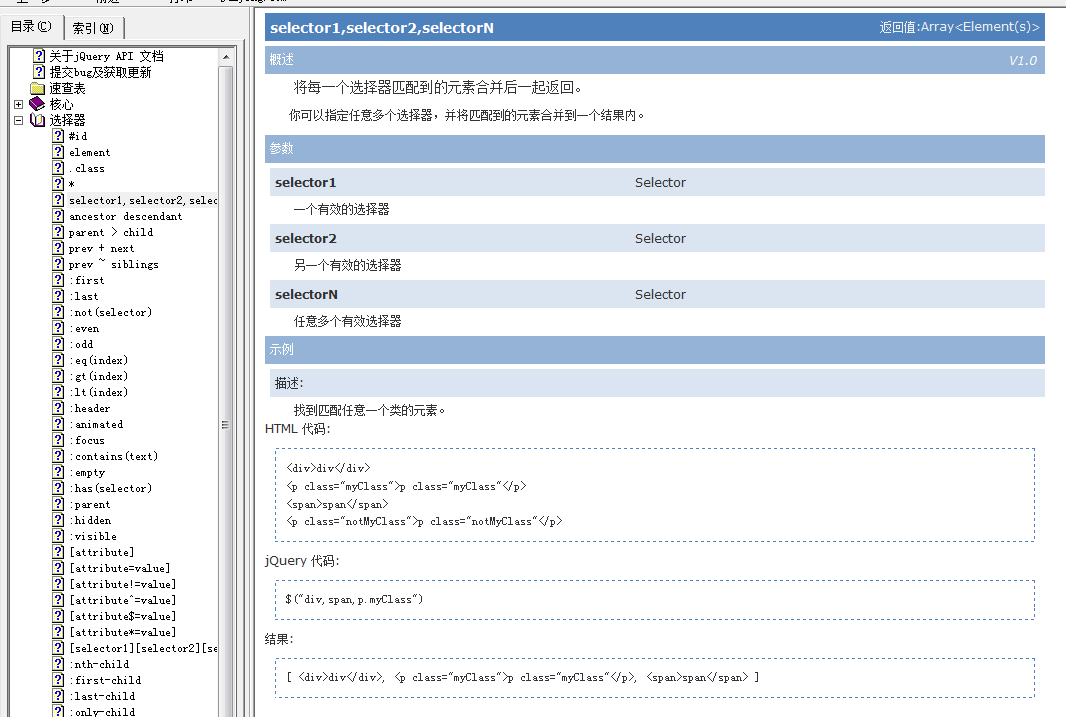Open the :hidden topic

click(90, 520)
